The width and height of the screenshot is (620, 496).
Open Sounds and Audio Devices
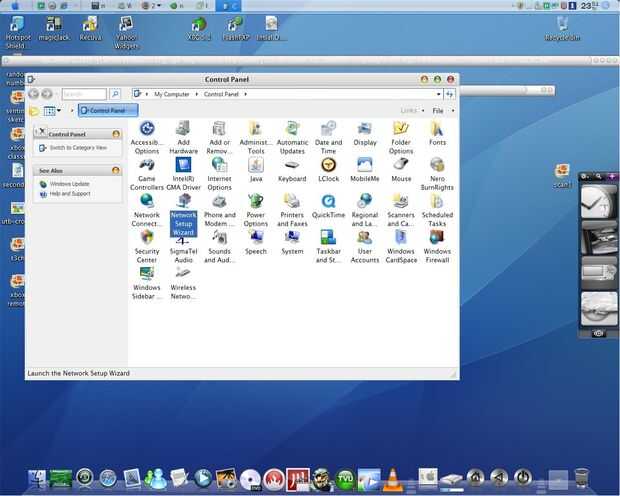tap(219, 246)
